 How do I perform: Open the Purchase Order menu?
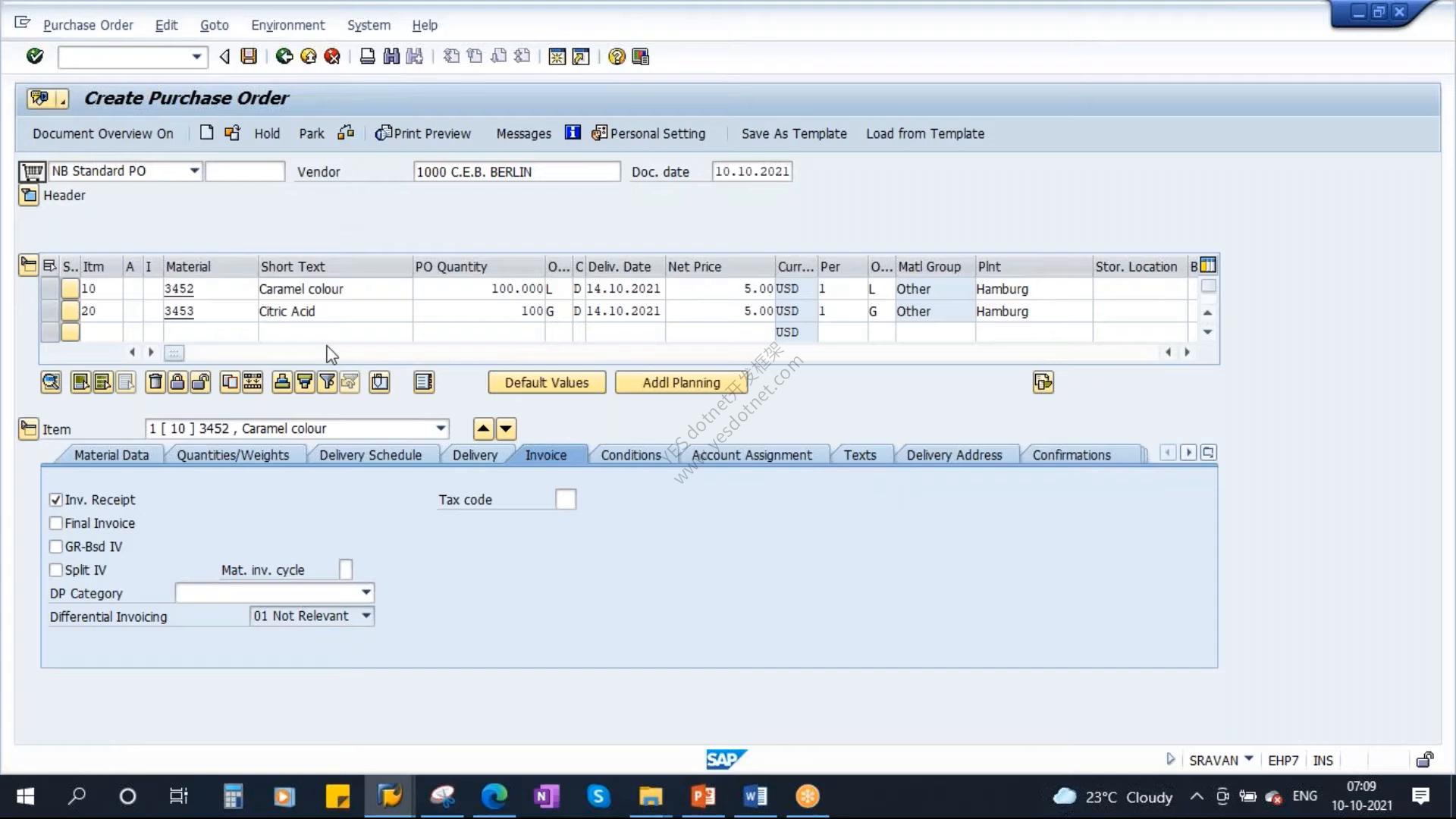tap(88, 25)
